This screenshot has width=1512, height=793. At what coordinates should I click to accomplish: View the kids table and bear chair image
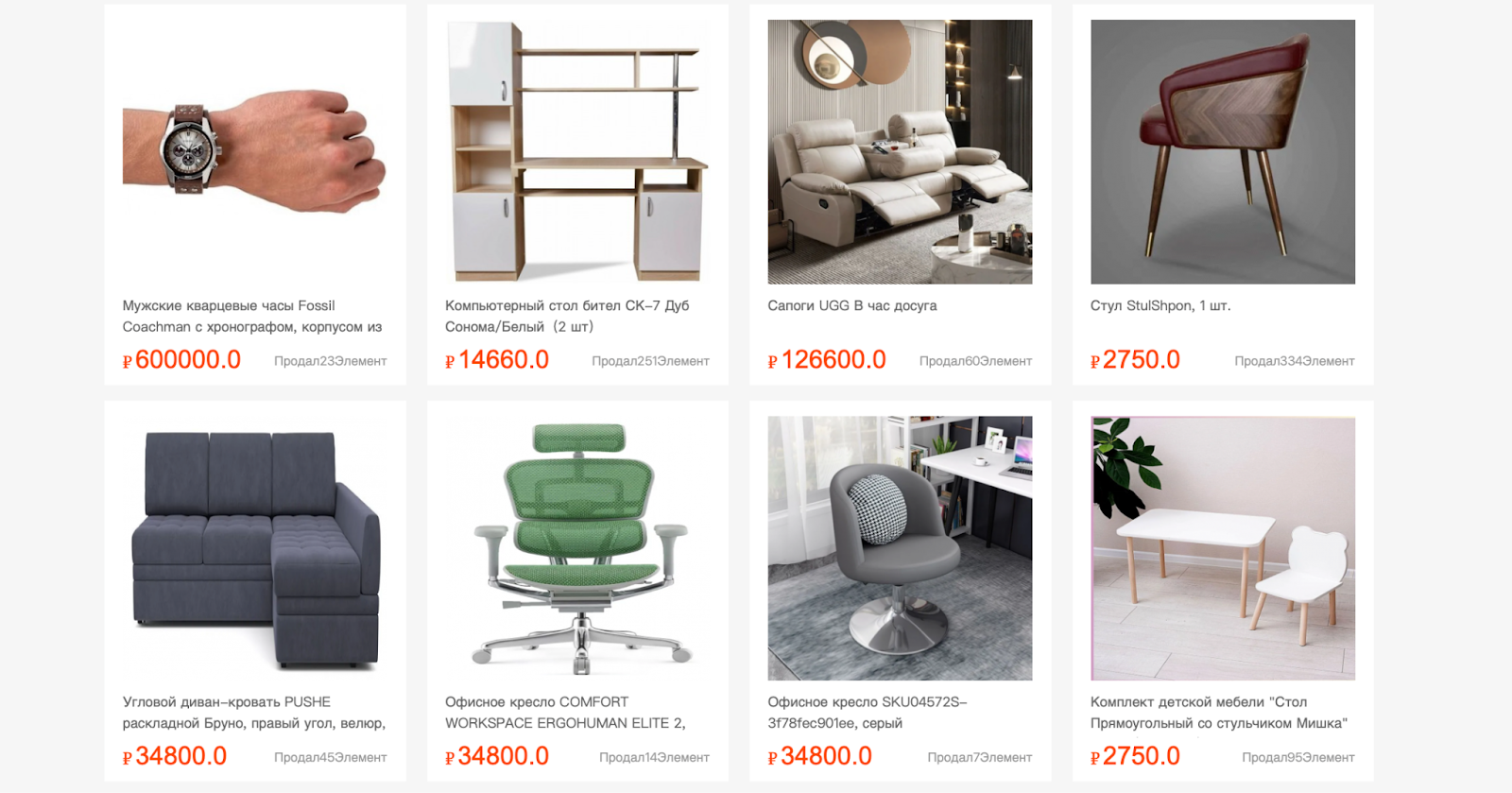pos(1223,548)
